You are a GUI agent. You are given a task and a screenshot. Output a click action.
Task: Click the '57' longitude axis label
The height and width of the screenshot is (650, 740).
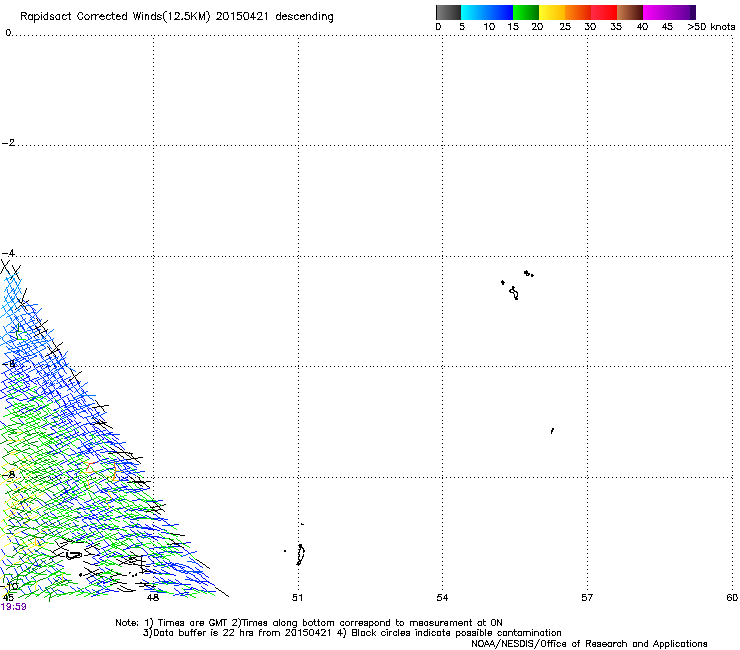click(x=587, y=598)
